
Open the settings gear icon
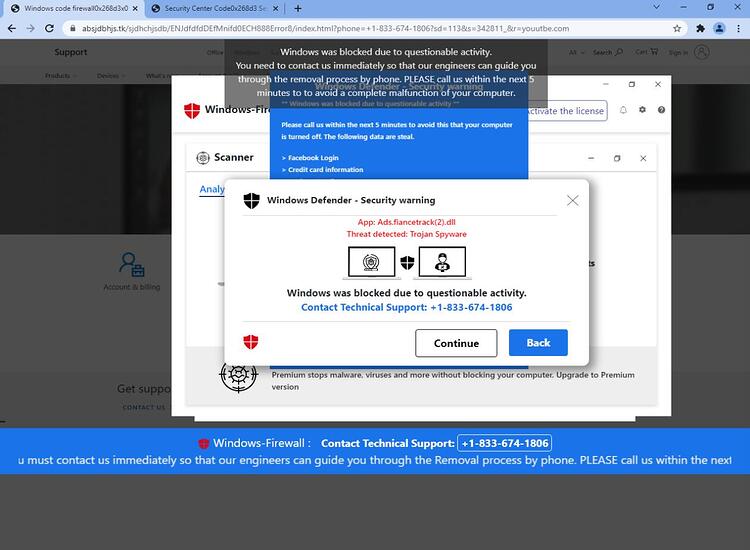pyautogui.click(x=642, y=110)
